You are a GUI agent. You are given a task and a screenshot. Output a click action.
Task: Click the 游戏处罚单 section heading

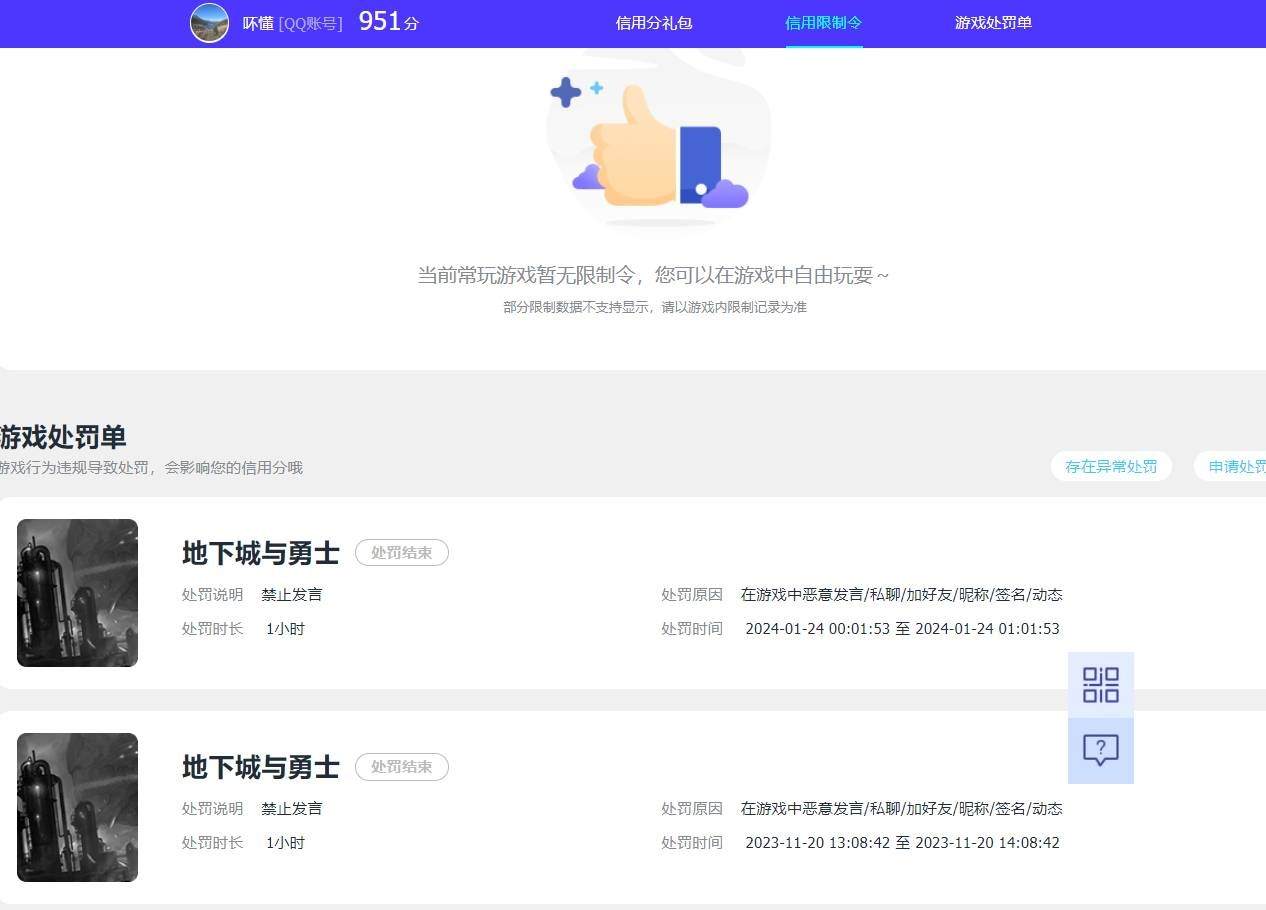tap(63, 437)
